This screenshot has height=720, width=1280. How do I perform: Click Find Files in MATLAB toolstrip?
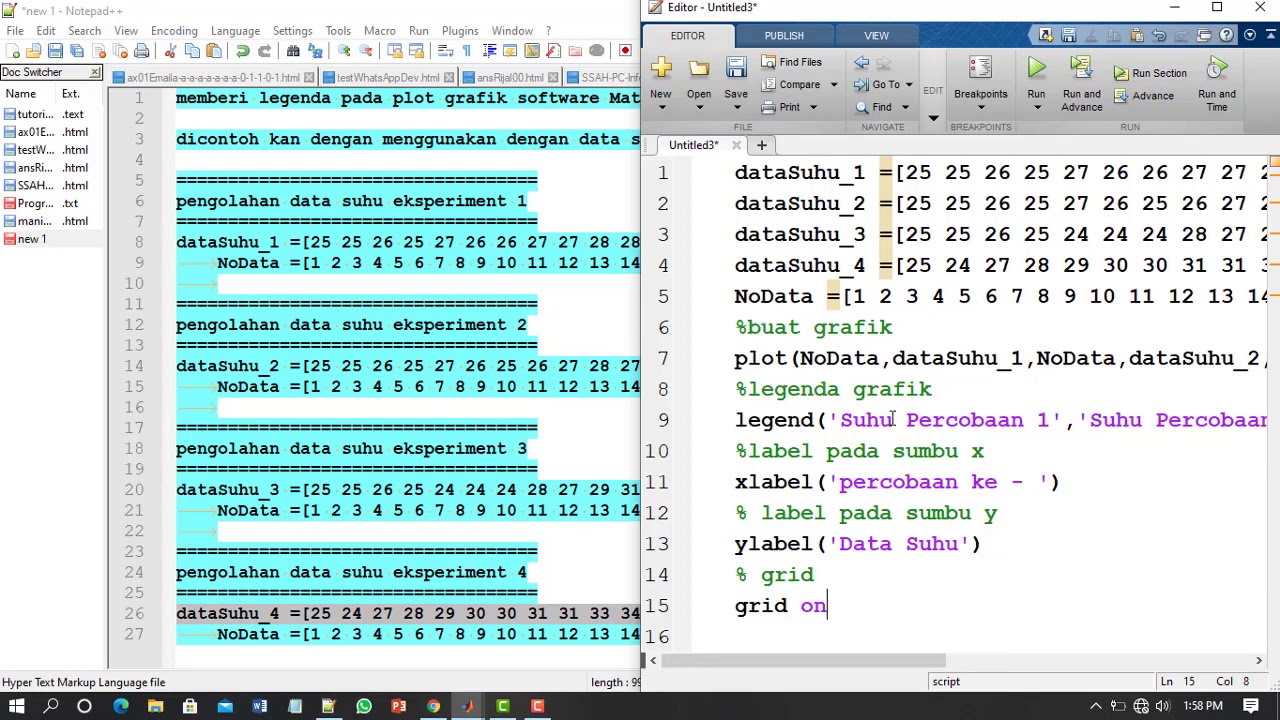point(791,62)
